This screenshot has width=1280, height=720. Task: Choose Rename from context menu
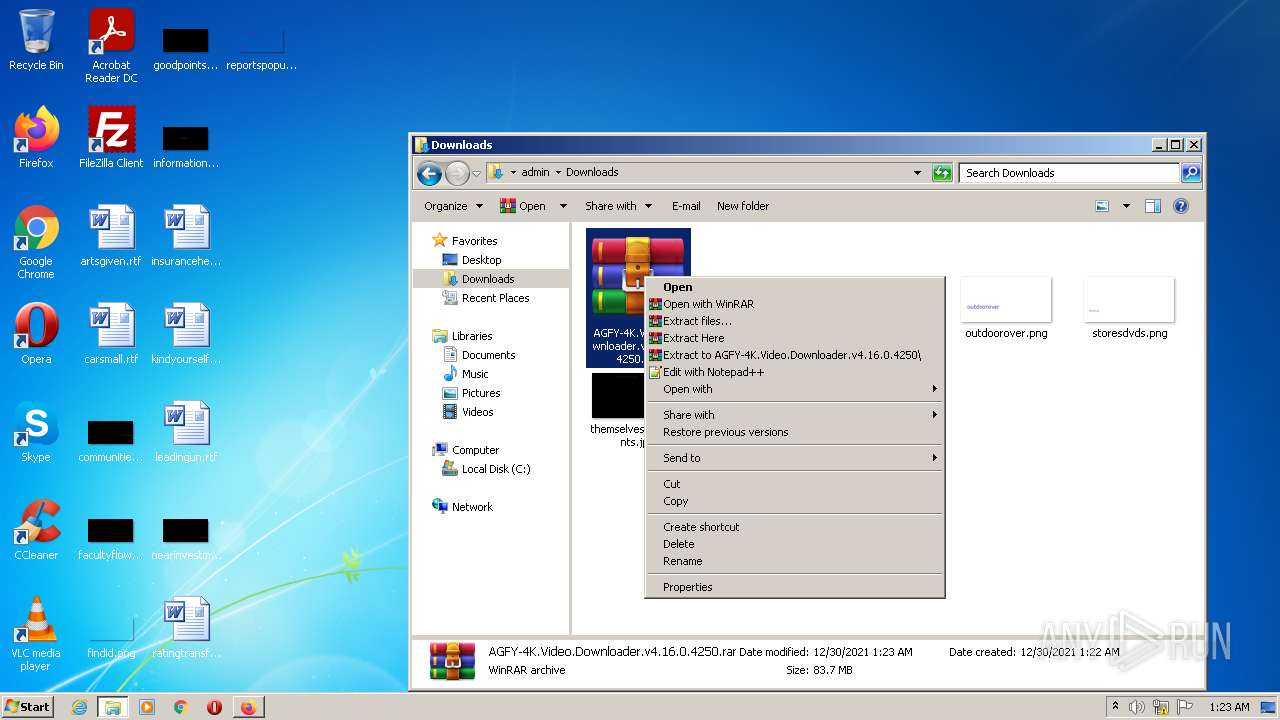(795, 561)
